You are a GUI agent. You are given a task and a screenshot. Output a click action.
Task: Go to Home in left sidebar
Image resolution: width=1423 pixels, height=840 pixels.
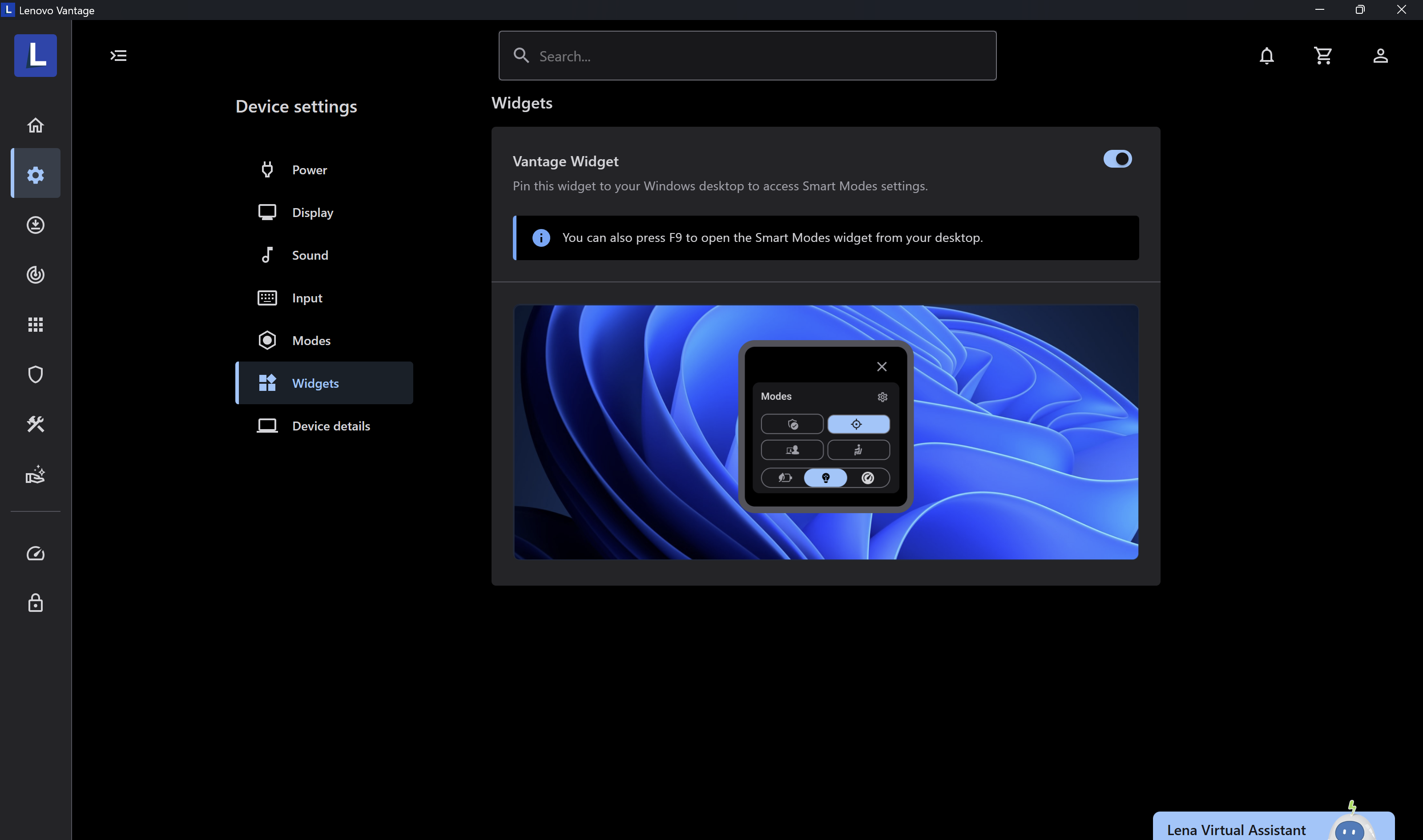[36, 125]
